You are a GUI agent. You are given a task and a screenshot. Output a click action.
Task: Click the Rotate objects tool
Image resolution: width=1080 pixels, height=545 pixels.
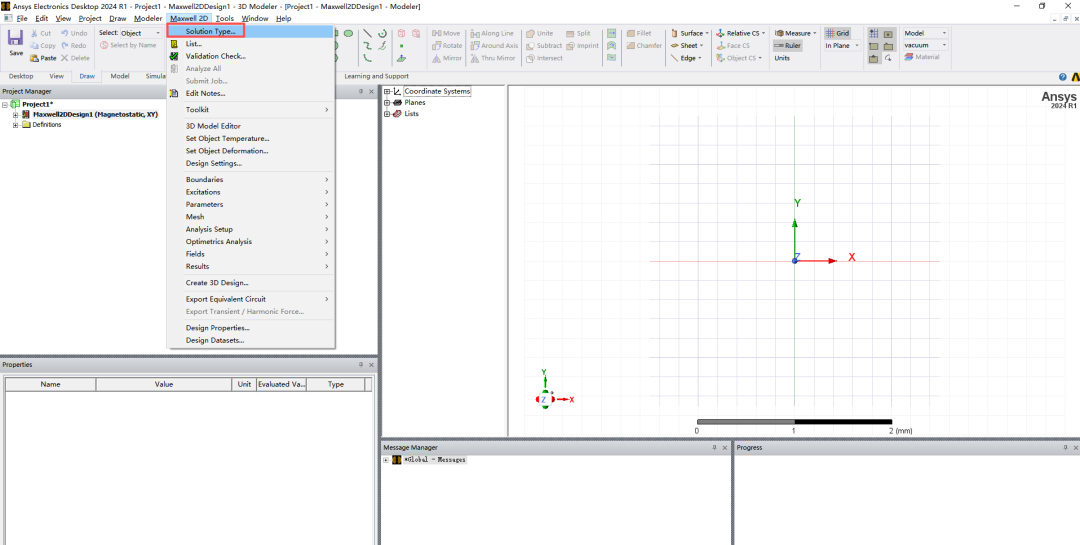point(447,45)
